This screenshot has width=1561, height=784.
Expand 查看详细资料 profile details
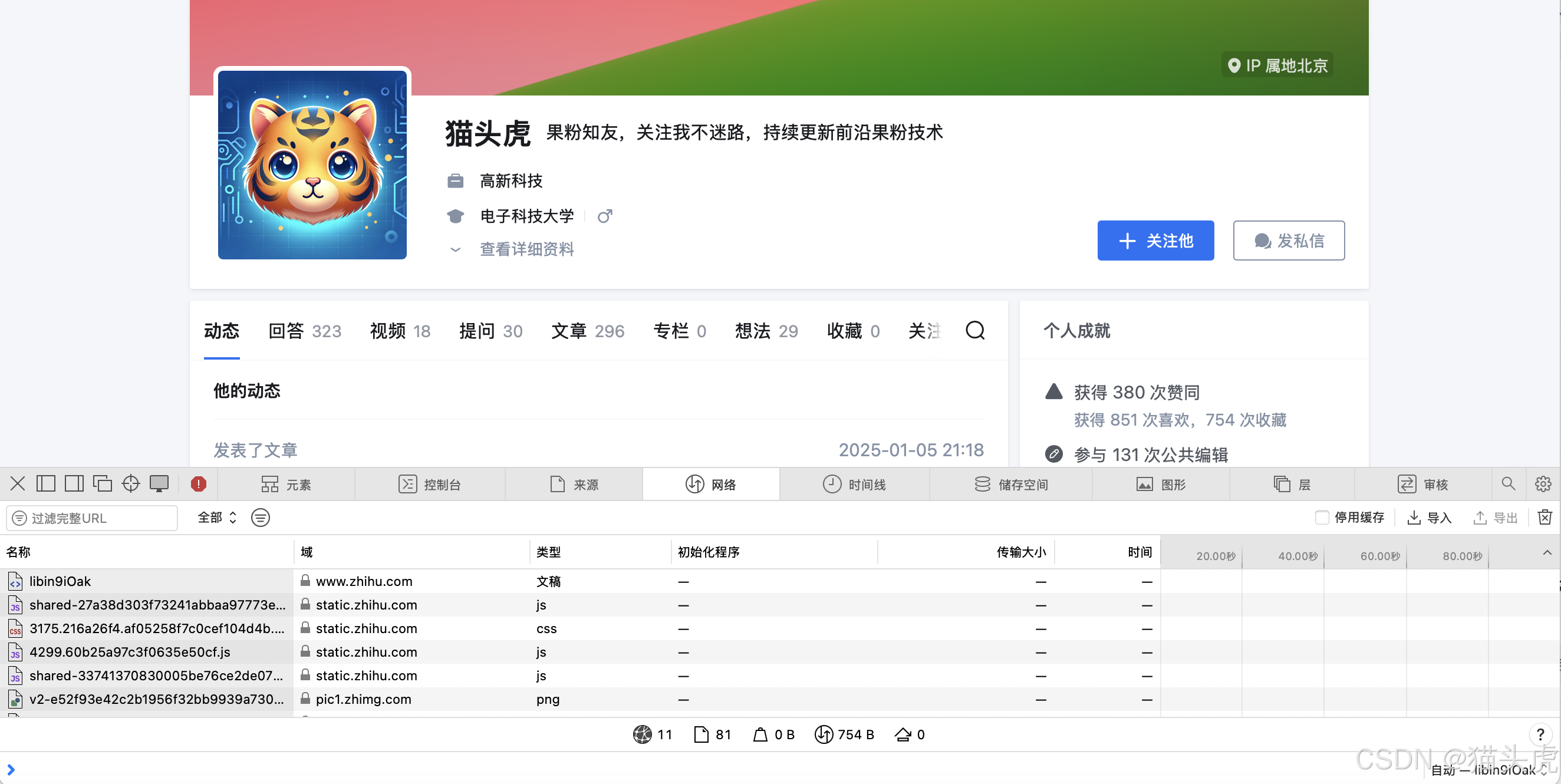point(526,249)
